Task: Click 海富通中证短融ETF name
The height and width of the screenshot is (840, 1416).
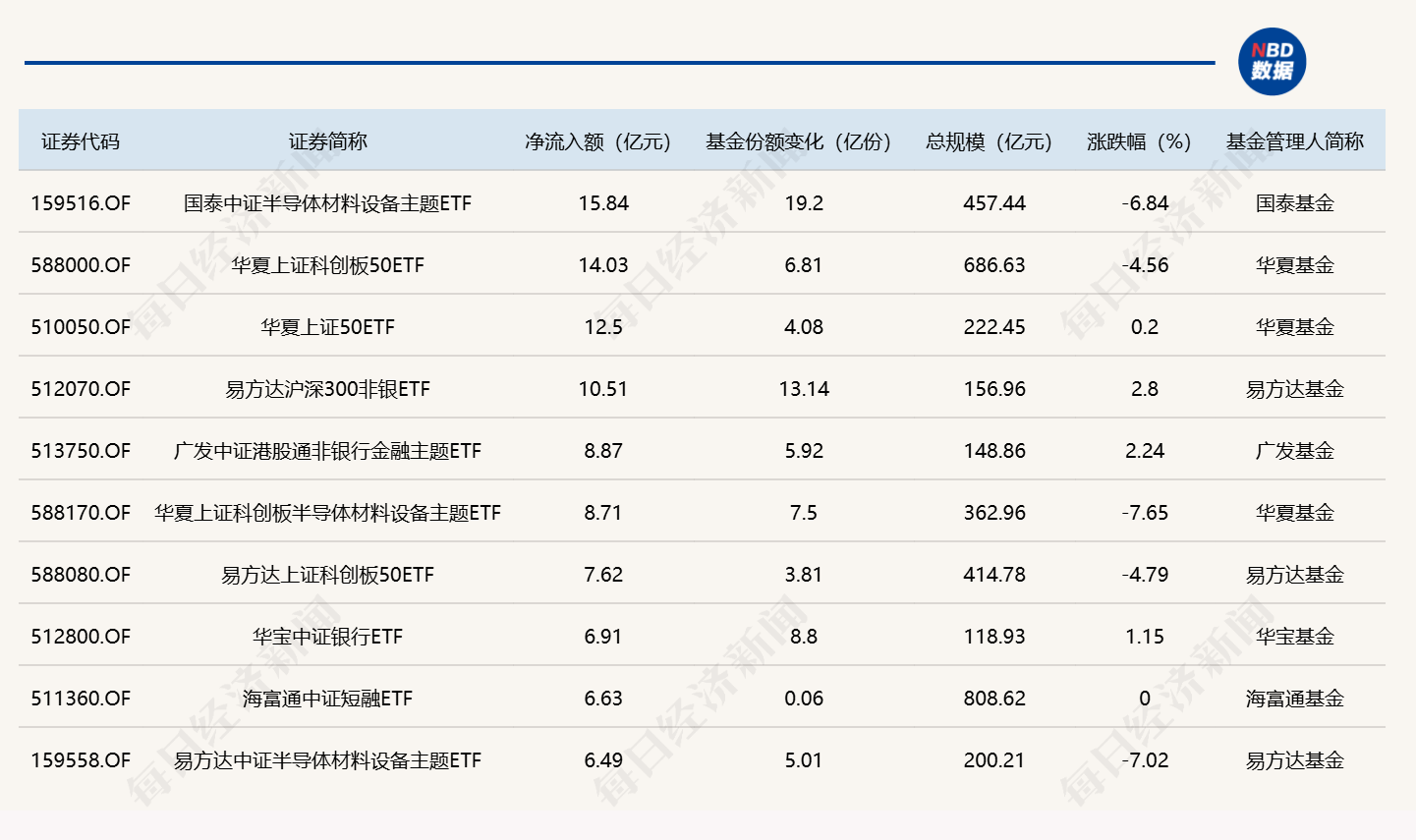Action: click(x=327, y=699)
